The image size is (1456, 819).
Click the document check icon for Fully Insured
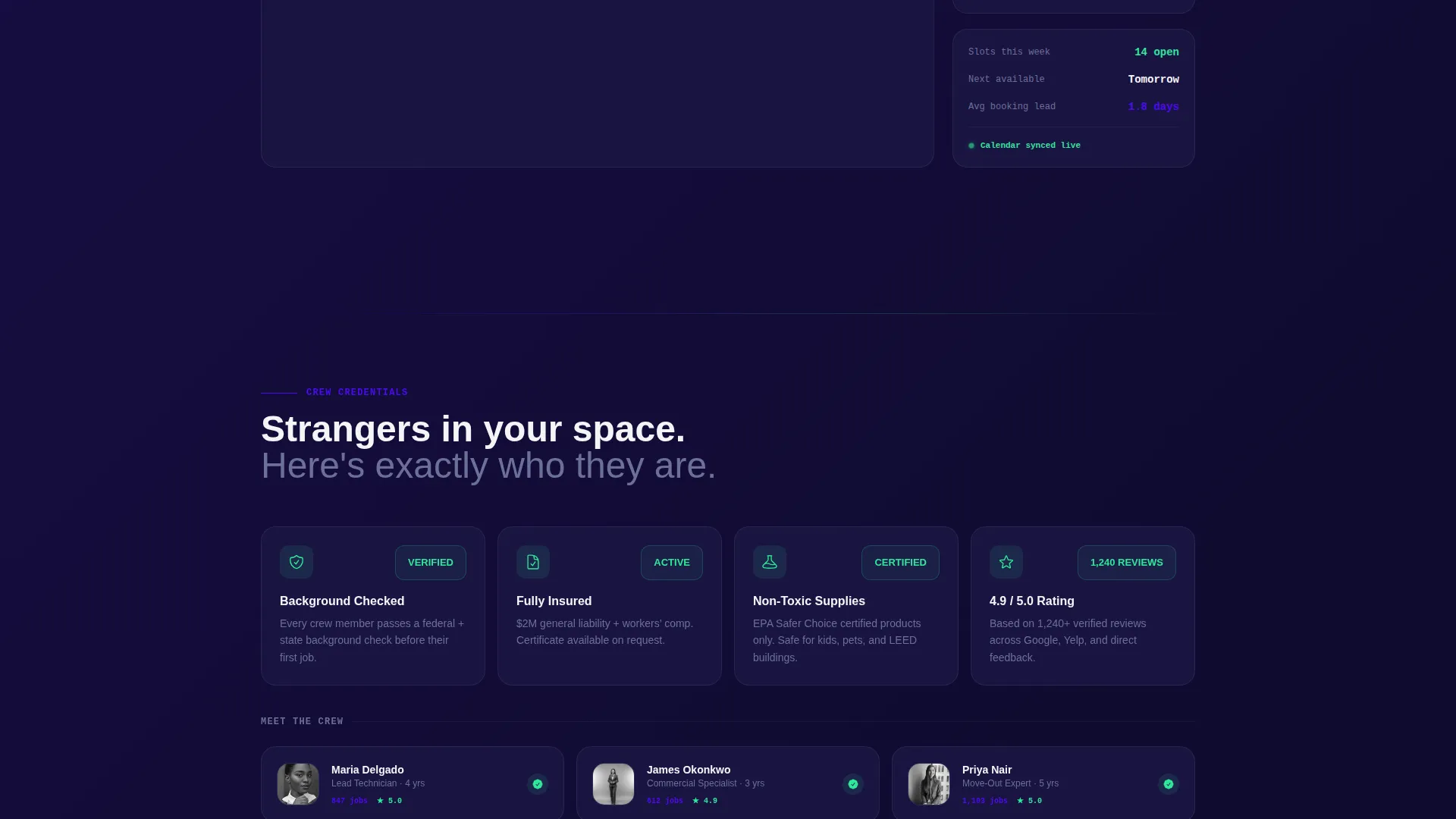tap(533, 562)
